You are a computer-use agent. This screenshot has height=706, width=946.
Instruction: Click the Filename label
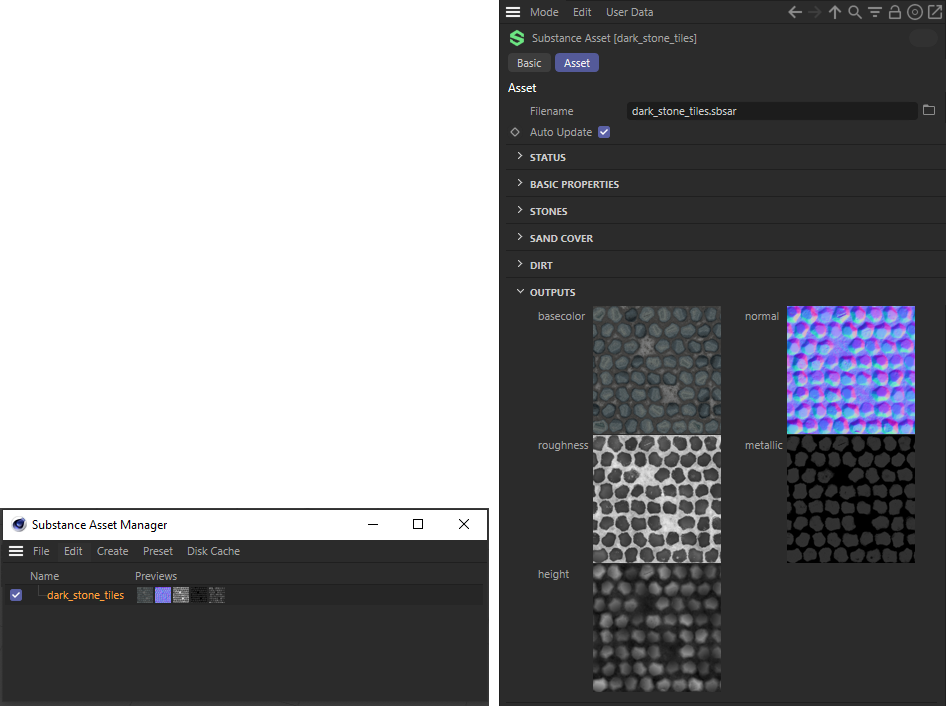point(551,111)
